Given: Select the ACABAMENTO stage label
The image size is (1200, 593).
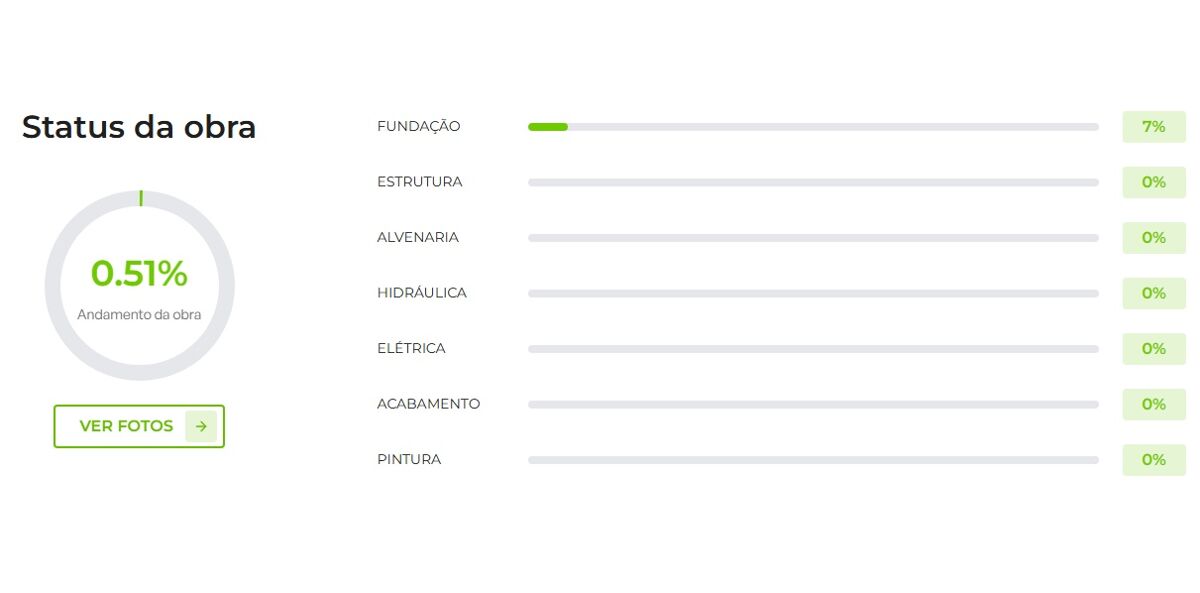Looking at the screenshot, I should coord(428,405).
